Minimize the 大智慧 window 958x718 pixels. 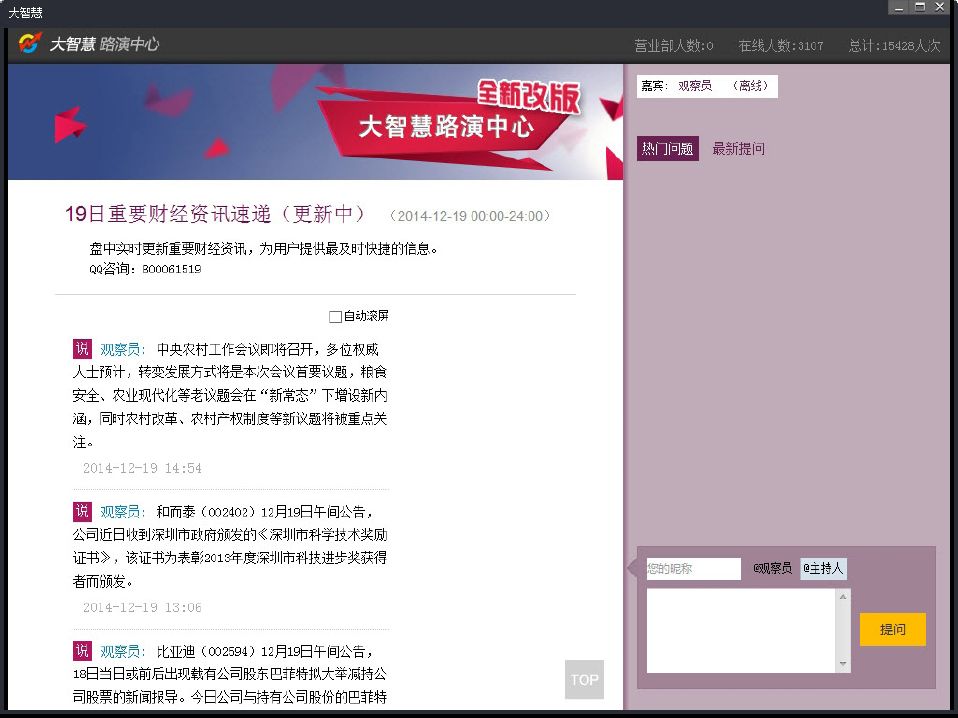(x=899, y=7)
